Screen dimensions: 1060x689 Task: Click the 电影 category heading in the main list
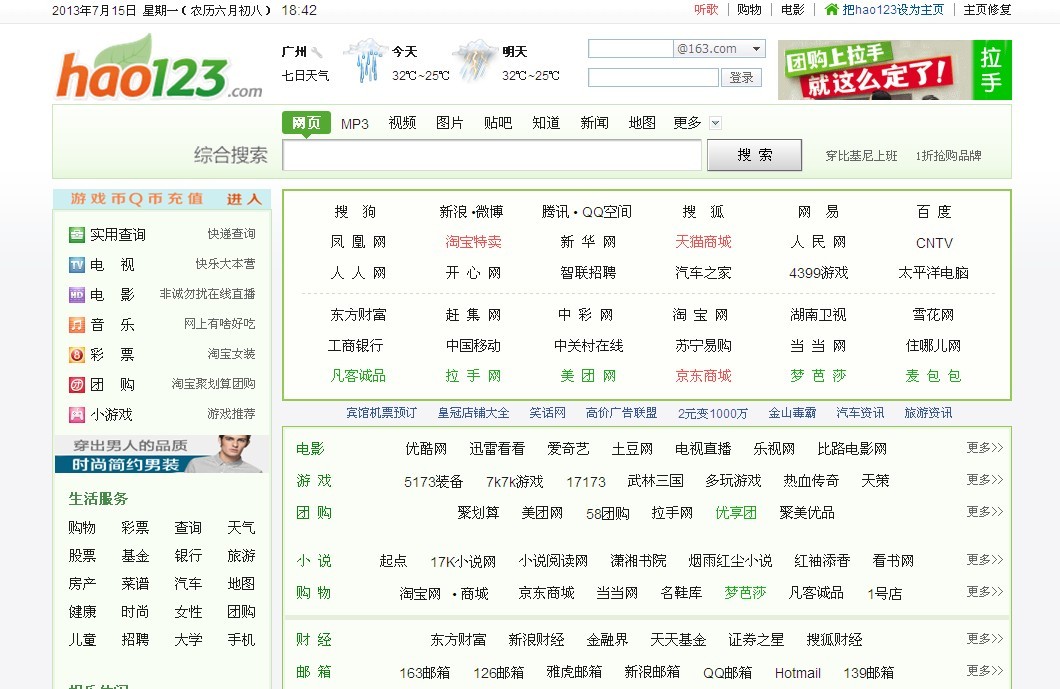[x=310, y=449]
